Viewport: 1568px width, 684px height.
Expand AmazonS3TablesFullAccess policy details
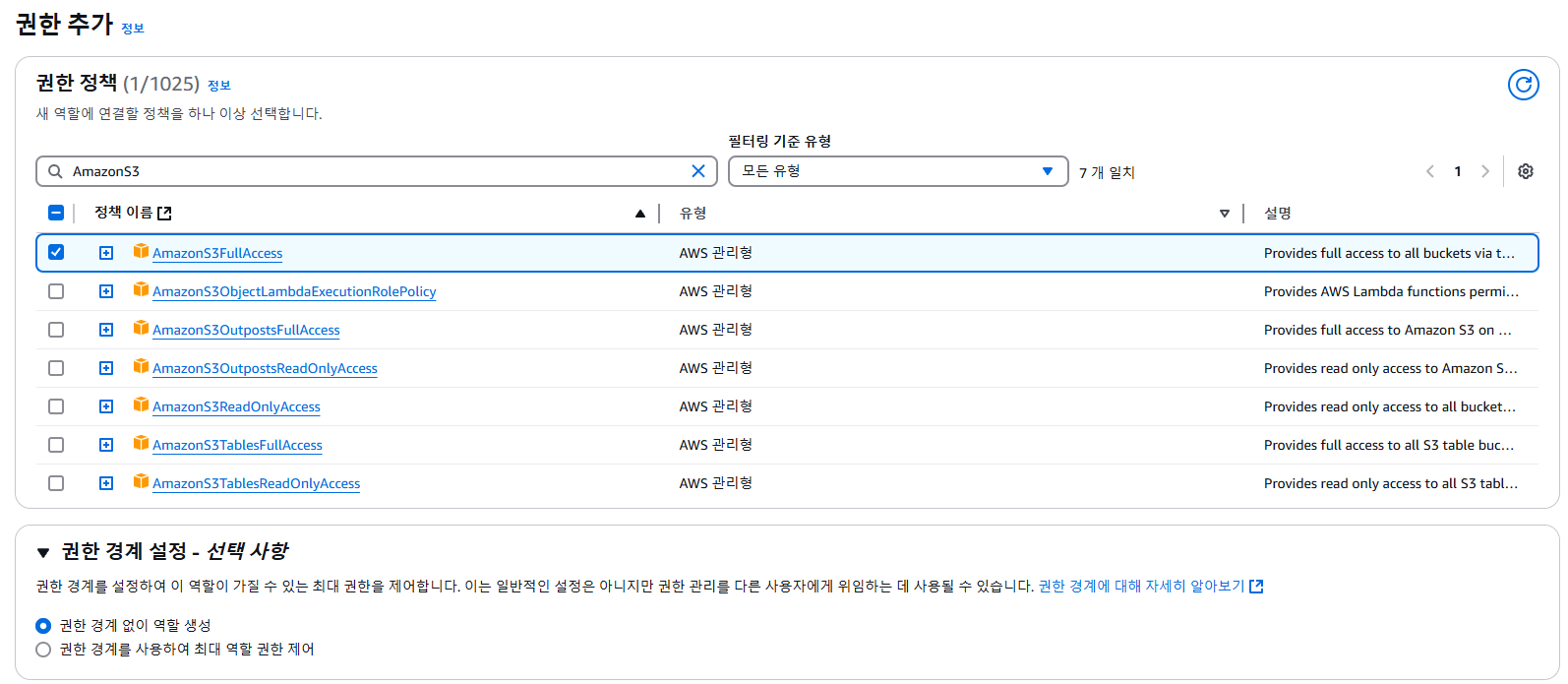click(106, 445)
